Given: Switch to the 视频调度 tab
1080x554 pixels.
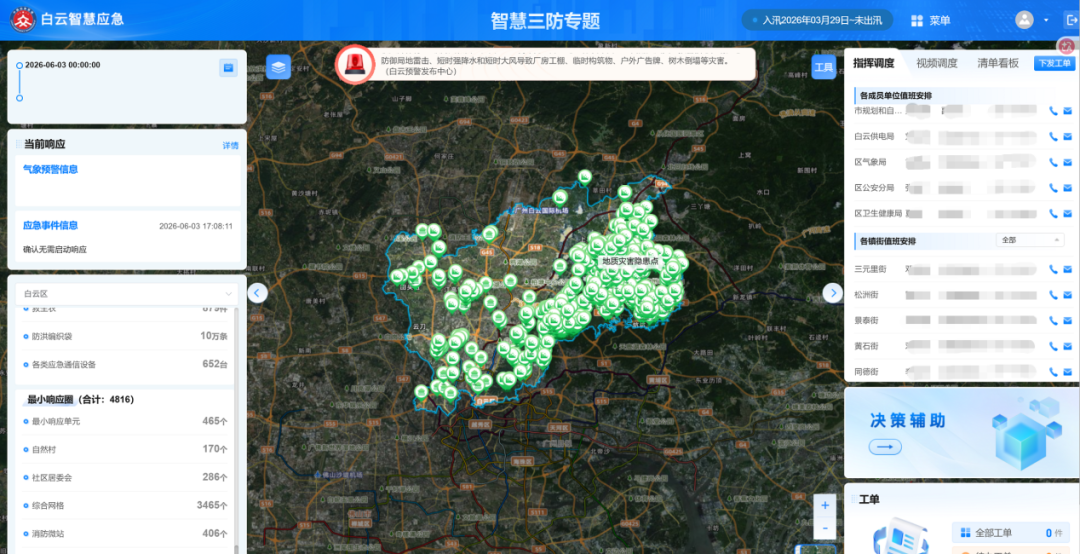Looking at the screenshot, I should coord(937,63).
